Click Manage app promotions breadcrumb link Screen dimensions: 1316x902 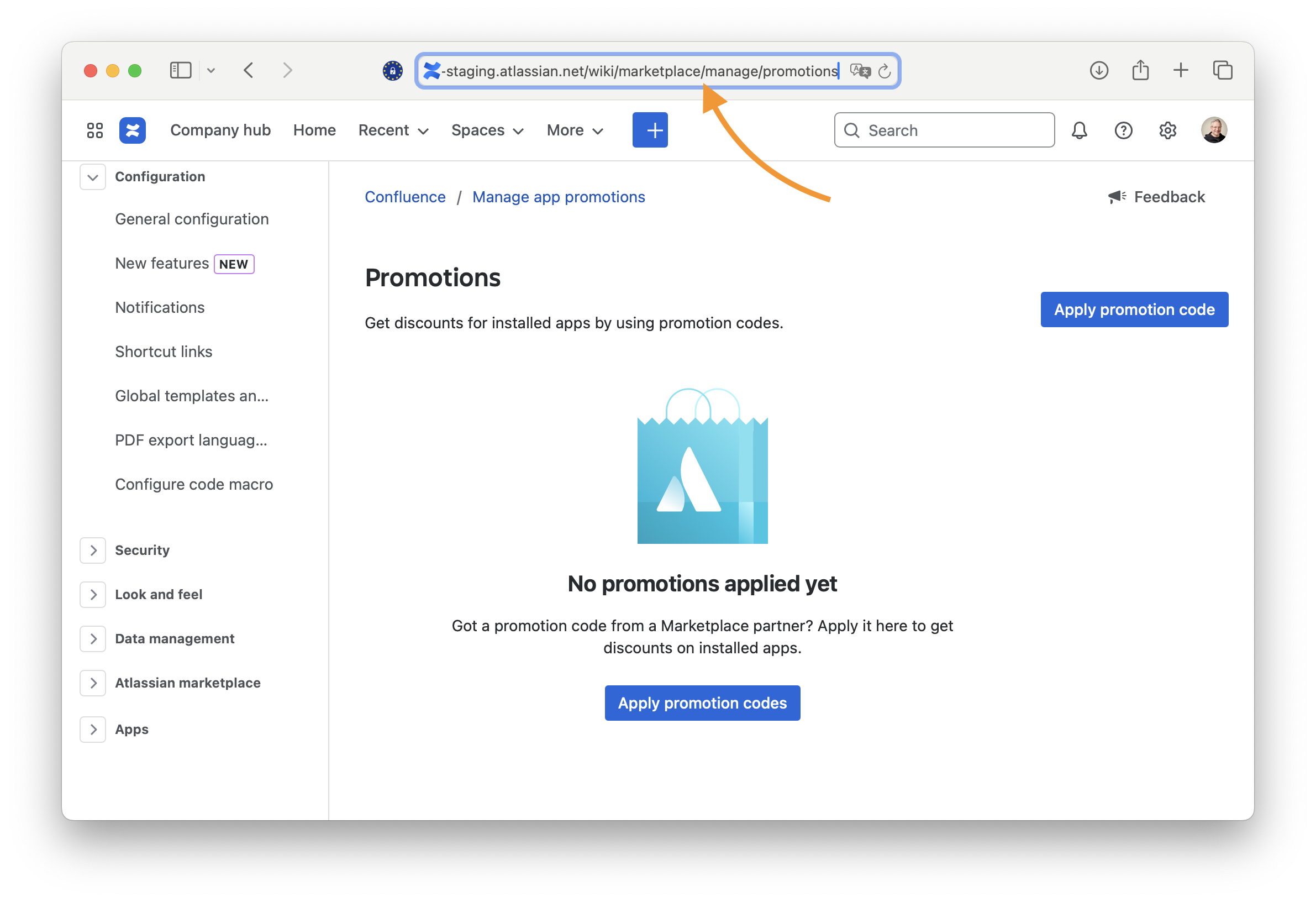[x=559, y=197]
